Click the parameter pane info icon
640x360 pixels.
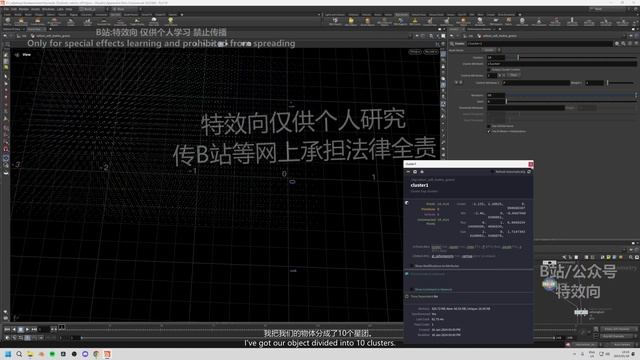point(630,44)
